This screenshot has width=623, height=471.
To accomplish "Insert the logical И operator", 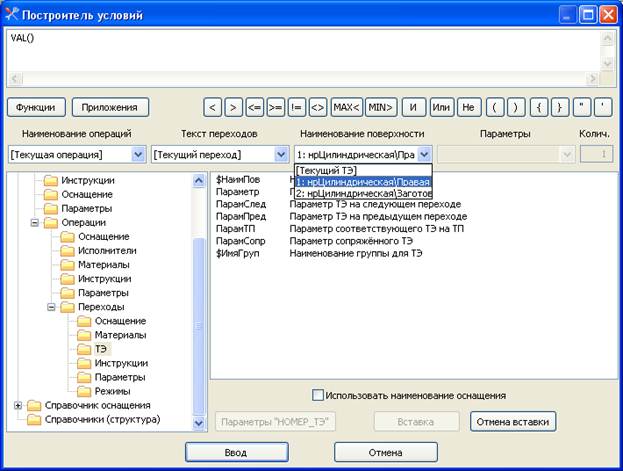I will [x=414, y=107].
